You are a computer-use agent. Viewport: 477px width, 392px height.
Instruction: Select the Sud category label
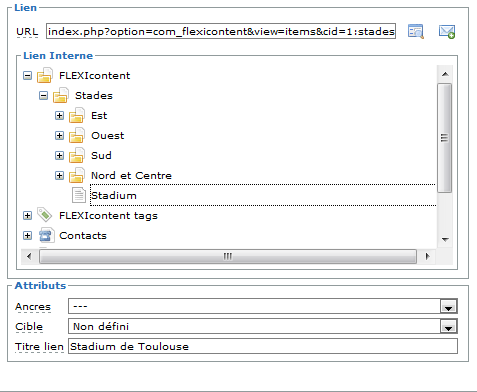[101, 156]
